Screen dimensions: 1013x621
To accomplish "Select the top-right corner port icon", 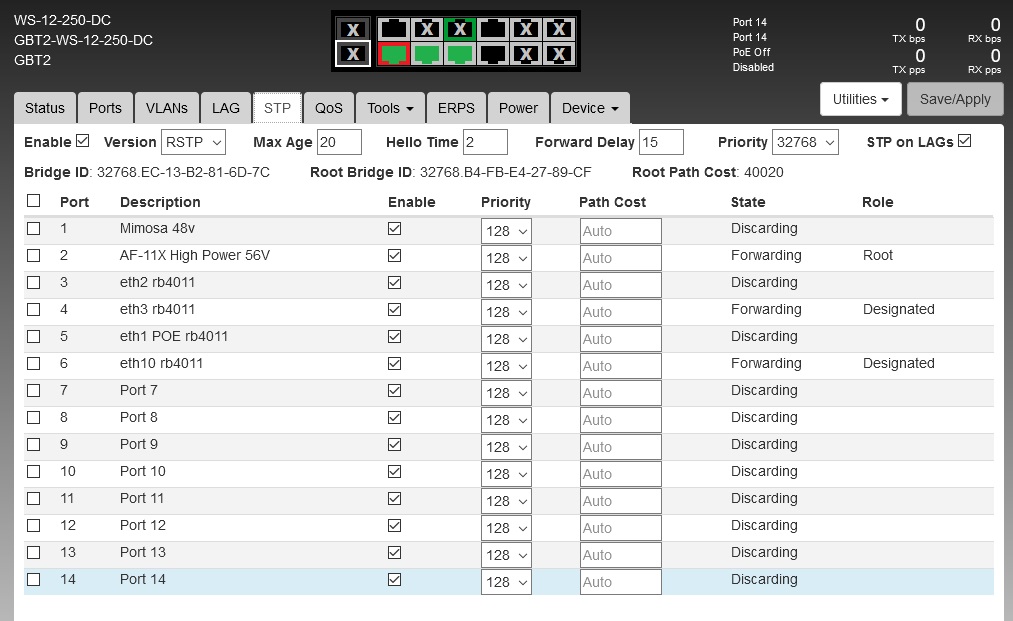I will pos(559,29).
